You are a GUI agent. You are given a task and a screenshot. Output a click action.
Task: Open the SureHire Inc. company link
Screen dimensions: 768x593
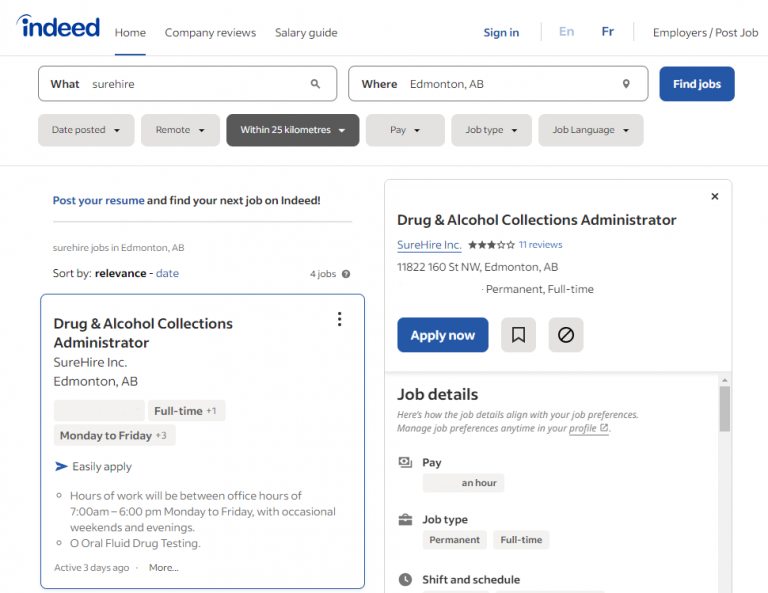point(429,245)
